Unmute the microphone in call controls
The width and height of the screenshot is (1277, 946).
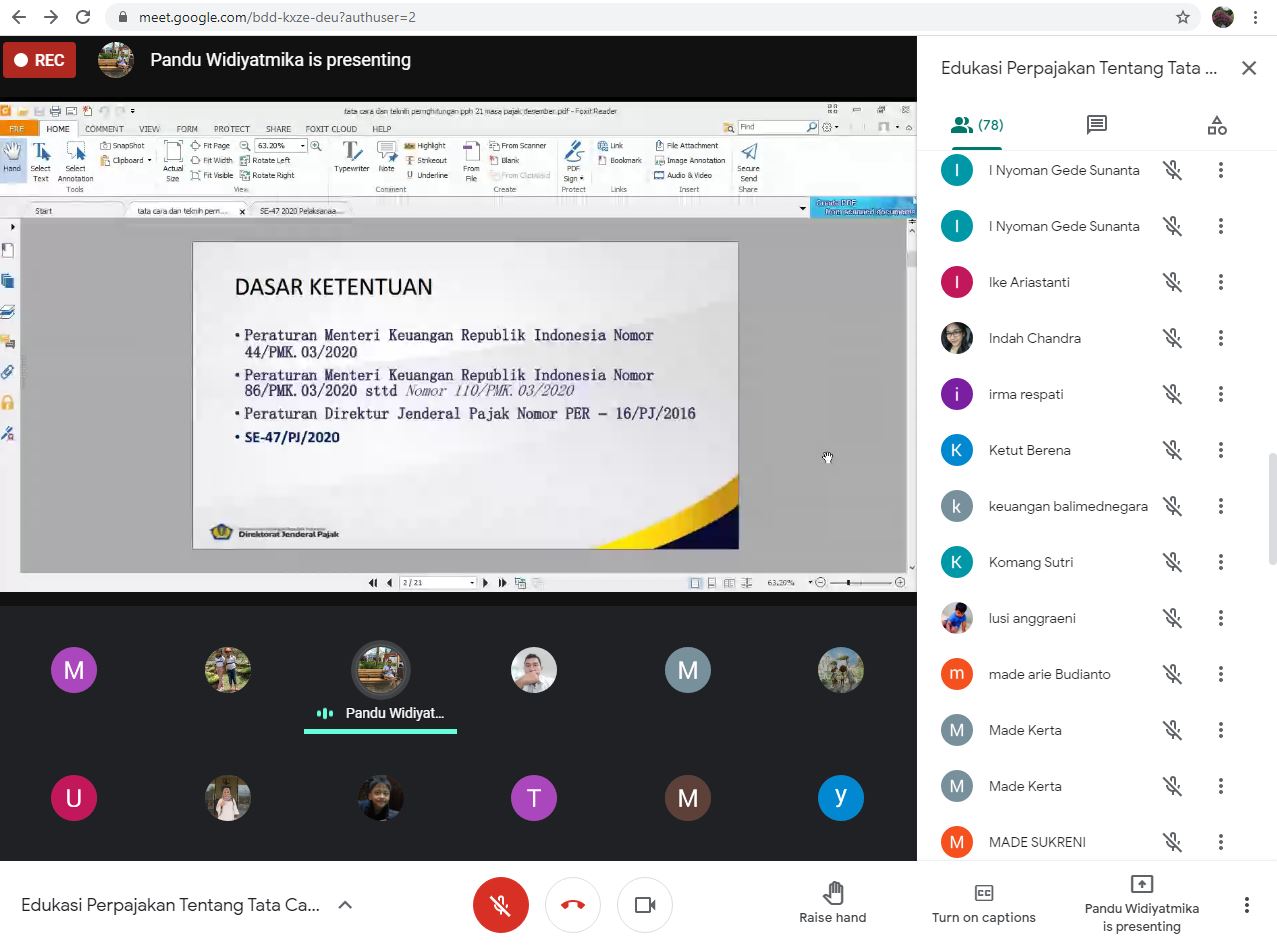(x=500, y=905)
